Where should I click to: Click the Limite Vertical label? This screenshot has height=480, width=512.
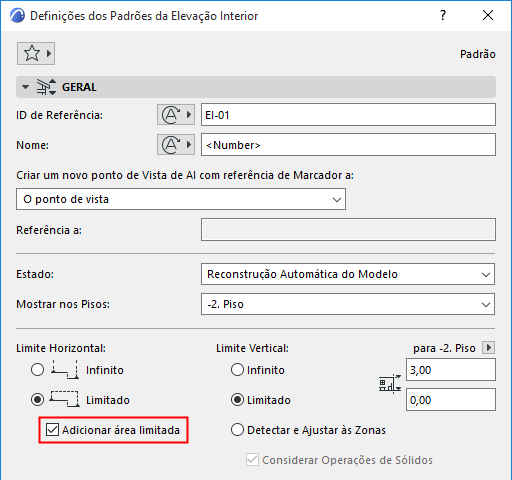pyautogui.click(x=252, y=348)
